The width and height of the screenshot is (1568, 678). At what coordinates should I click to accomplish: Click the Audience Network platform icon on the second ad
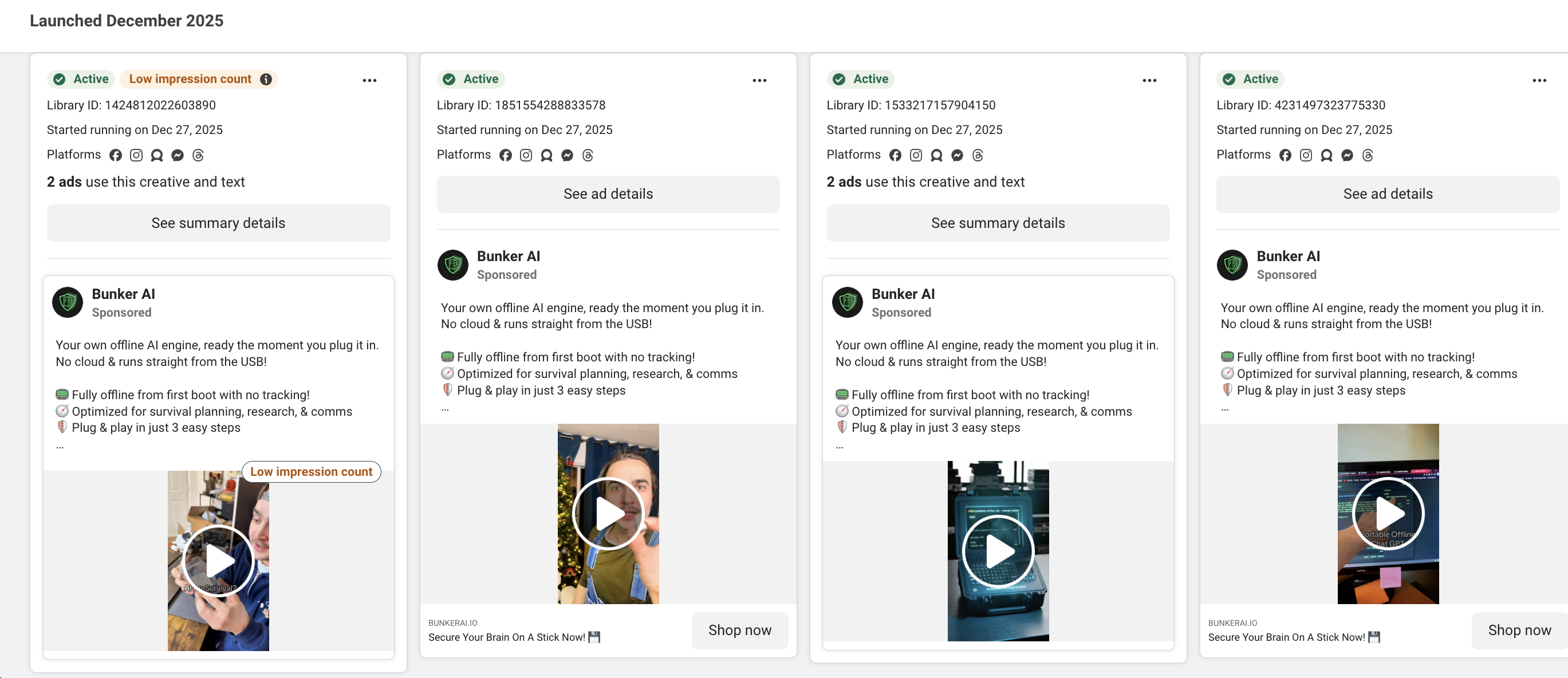[x=546, y=155]
